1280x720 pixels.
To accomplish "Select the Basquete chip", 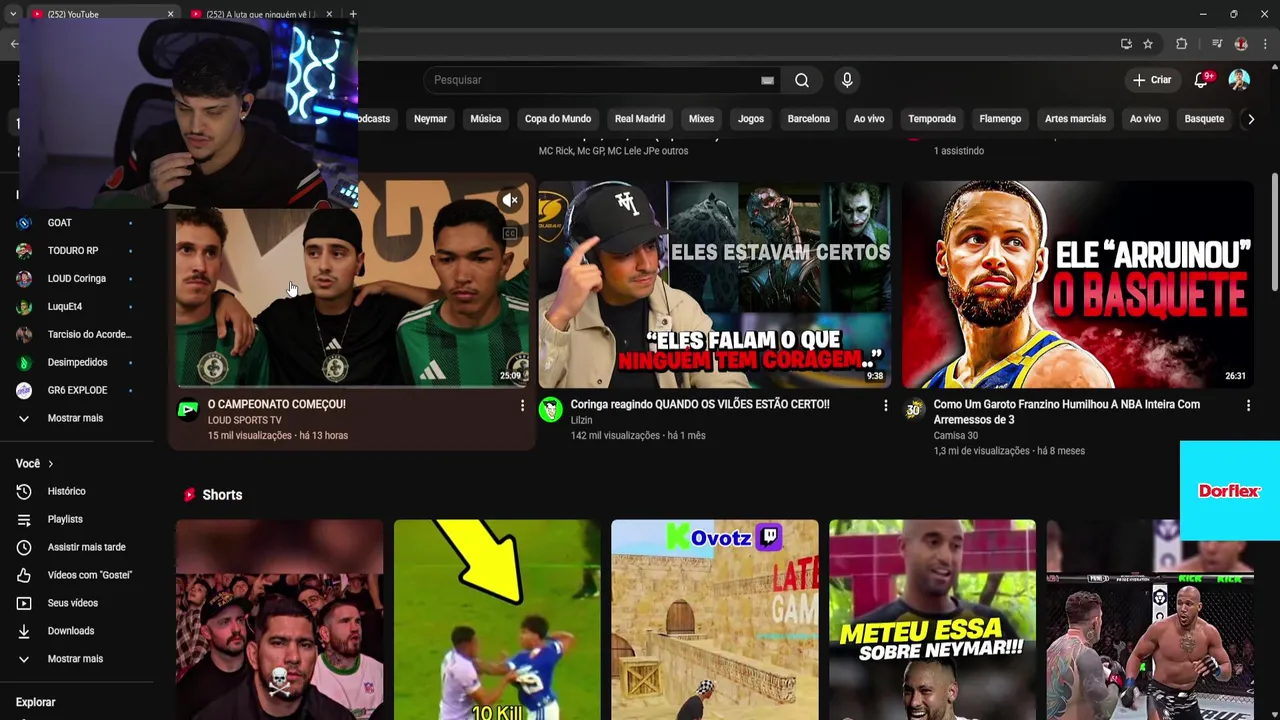I will point(1204,119).
